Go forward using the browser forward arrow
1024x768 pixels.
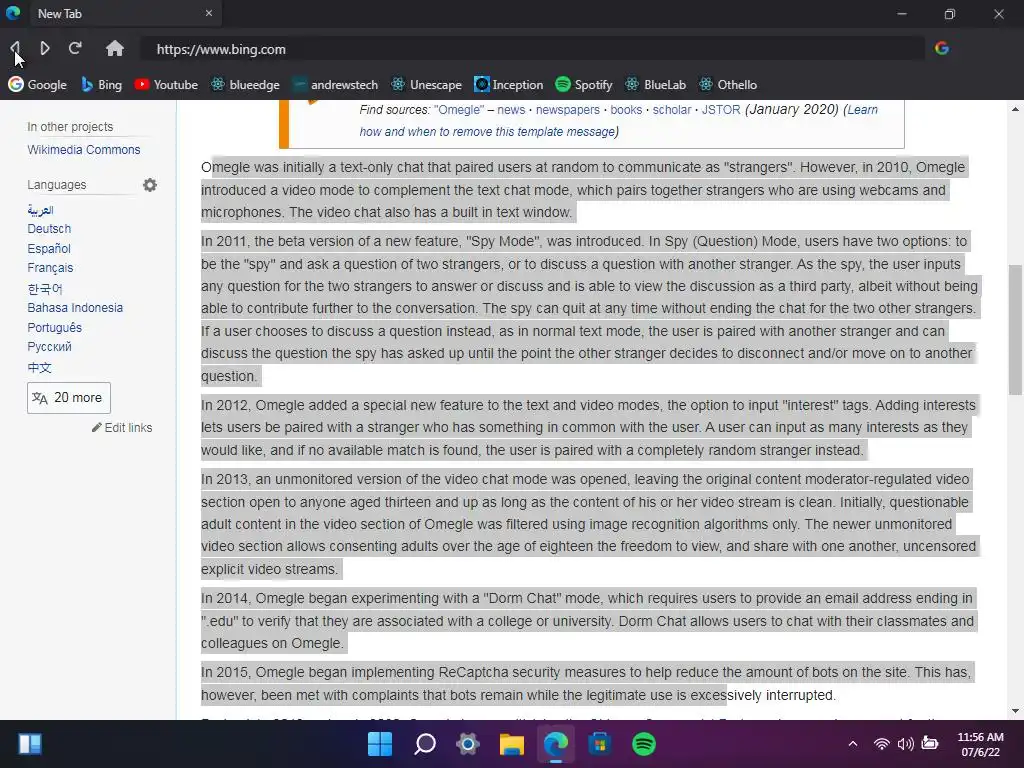tap(44, 48)
